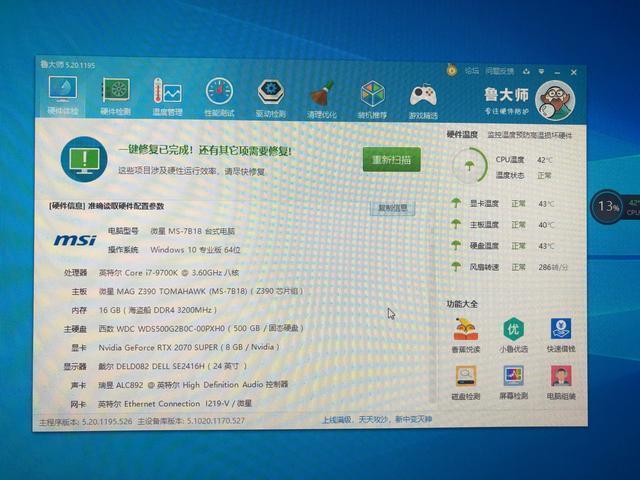Viewport: 640px width, 480px height.
Task: Click the hardware list vertical scrollbar
Action: [x=433, y=304]
